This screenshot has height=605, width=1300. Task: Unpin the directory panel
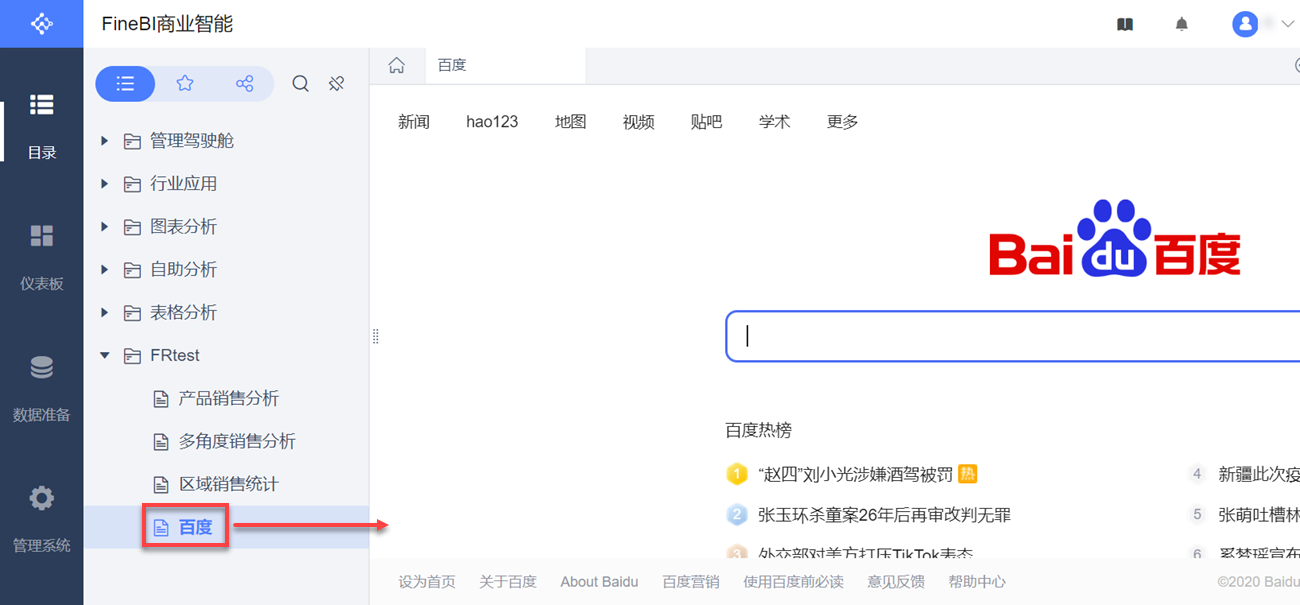point(337,84)
